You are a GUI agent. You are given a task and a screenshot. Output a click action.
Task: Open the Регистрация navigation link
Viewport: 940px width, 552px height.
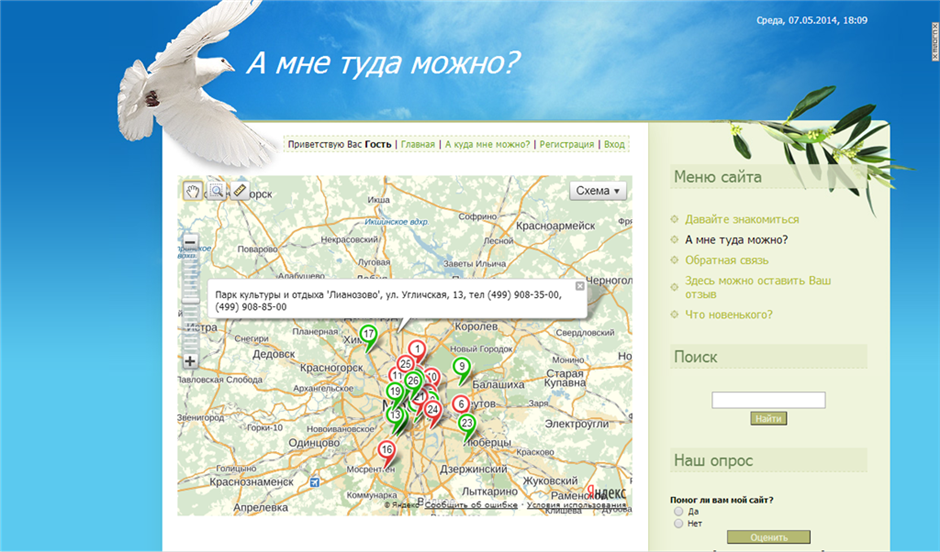click(x=567, y=145)
